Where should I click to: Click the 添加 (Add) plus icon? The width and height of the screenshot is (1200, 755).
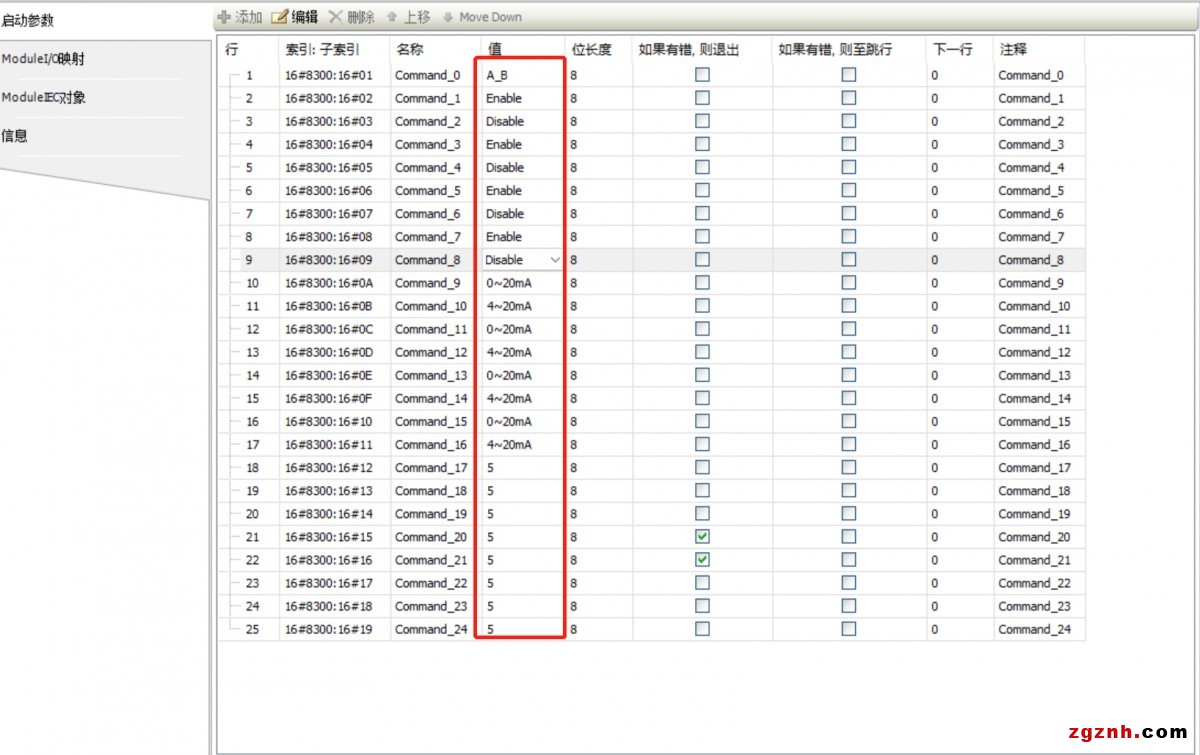point(224,17)
